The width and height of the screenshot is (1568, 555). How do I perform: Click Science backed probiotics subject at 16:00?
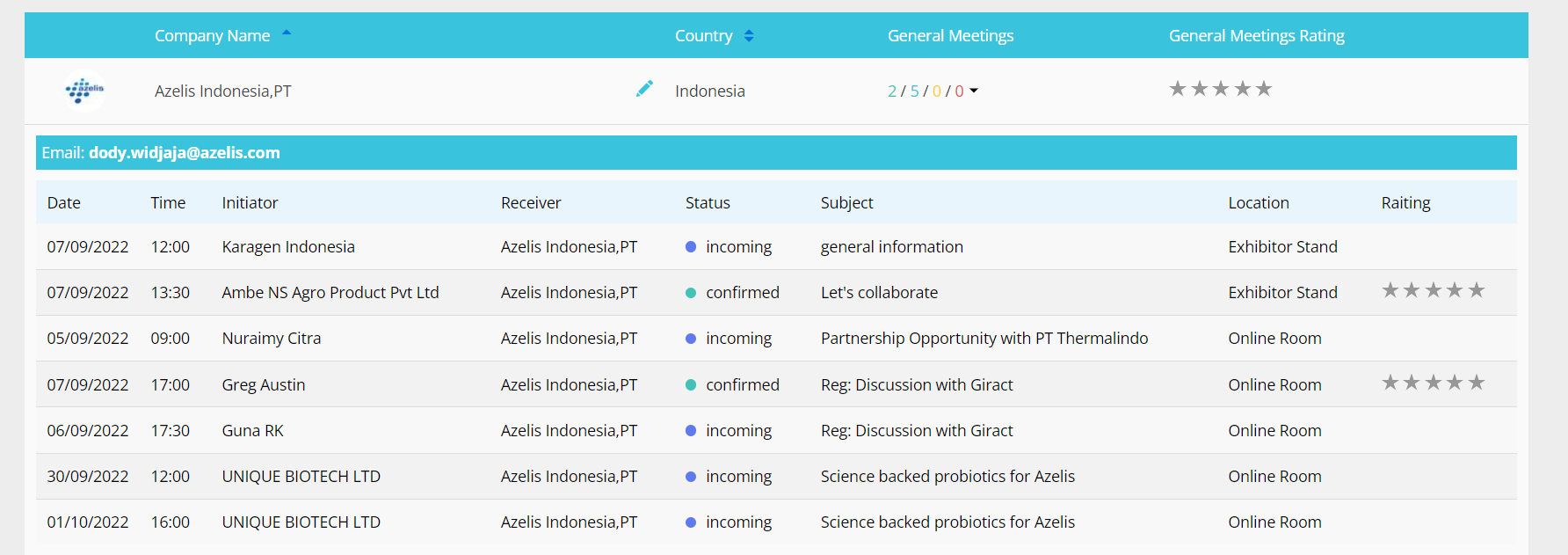948,522
